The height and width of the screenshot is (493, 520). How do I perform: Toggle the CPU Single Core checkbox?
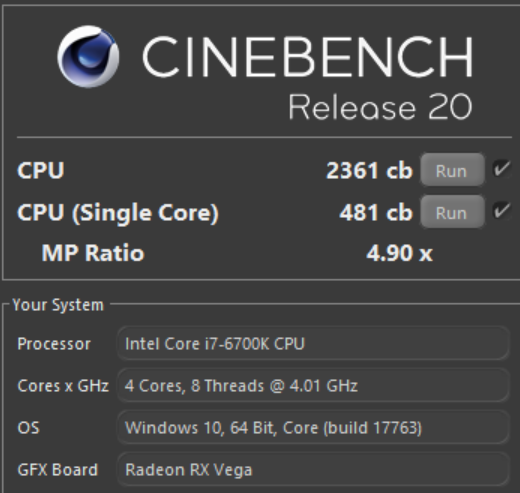click(502, 211)
